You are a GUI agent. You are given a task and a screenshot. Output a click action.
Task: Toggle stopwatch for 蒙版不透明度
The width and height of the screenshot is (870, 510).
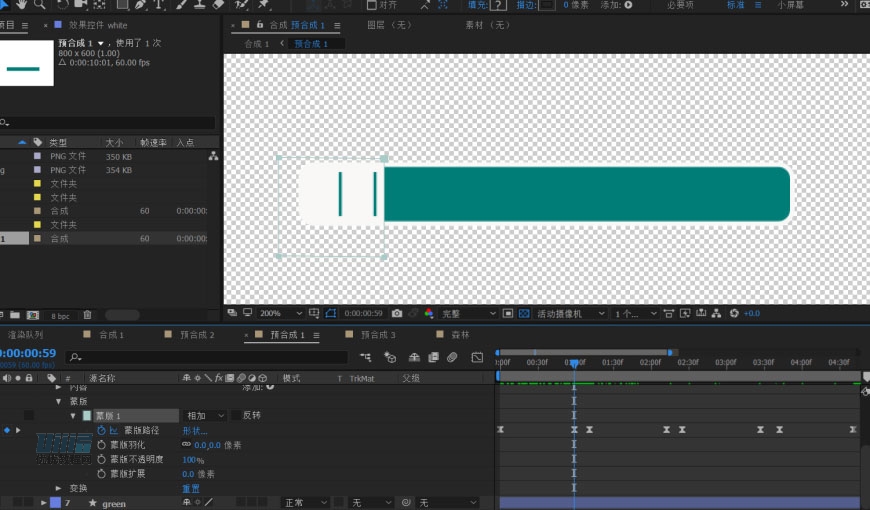tap(101, 460)
